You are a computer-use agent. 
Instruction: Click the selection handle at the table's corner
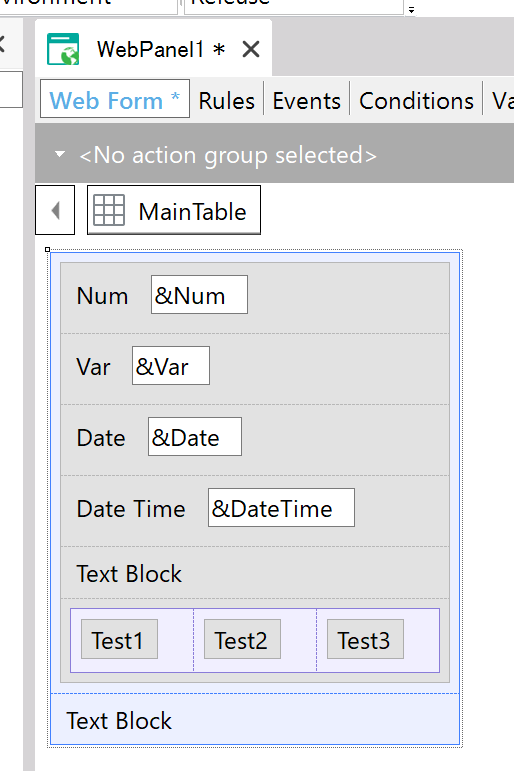pos(48,250)
